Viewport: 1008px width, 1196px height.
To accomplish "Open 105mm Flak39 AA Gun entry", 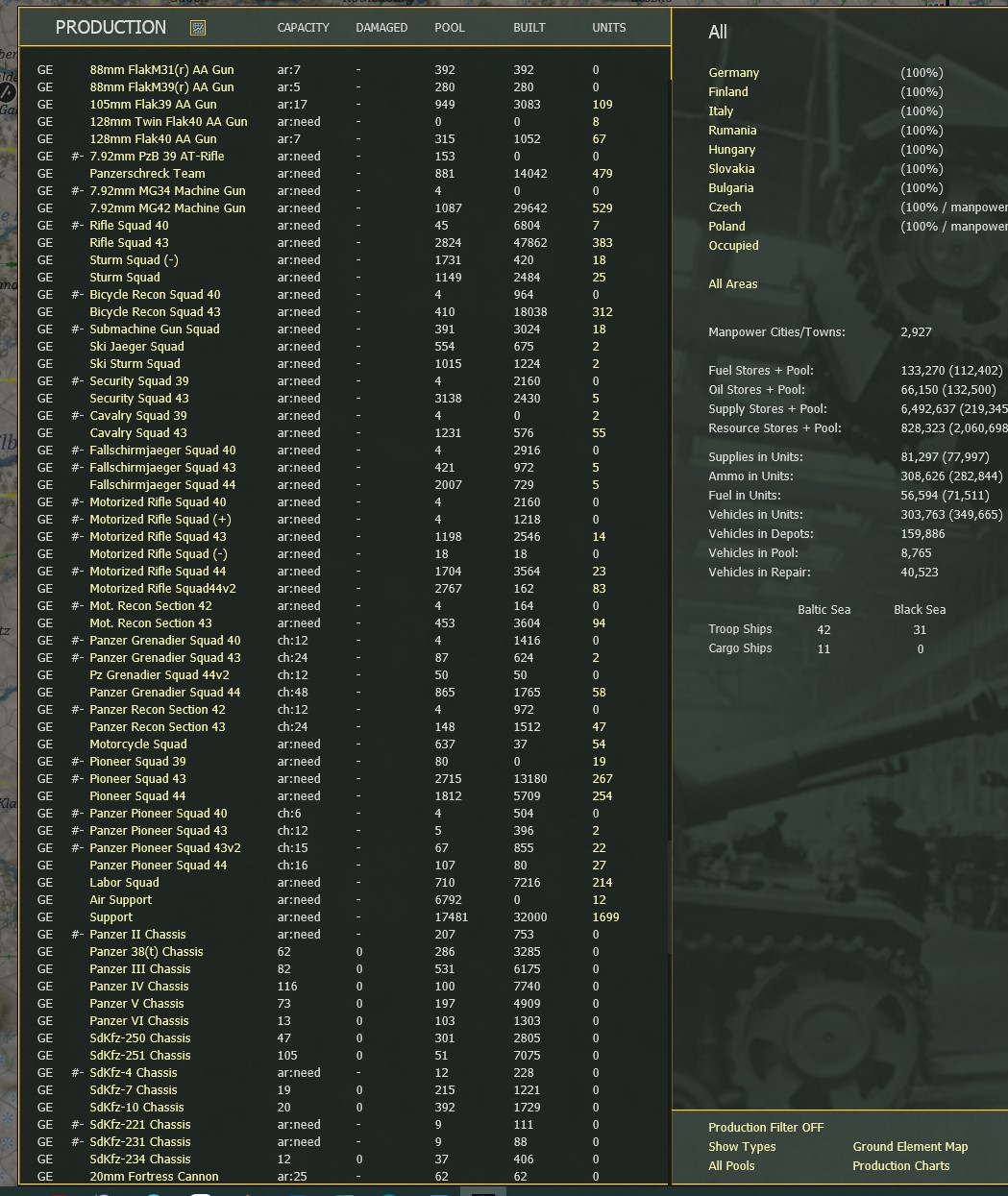I will click(x=153, y=105).
